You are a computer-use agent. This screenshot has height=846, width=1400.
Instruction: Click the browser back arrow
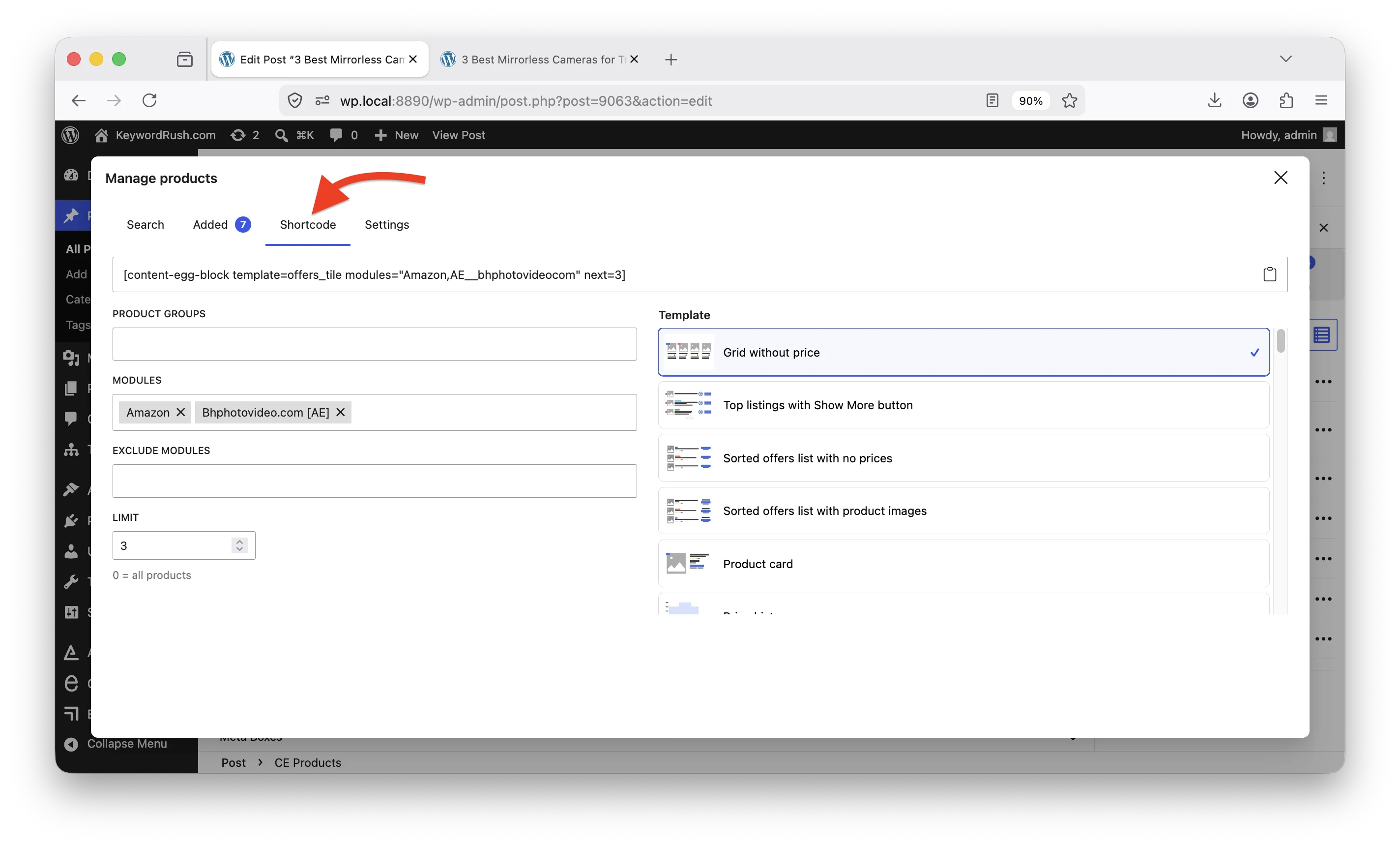coord(79,101)
